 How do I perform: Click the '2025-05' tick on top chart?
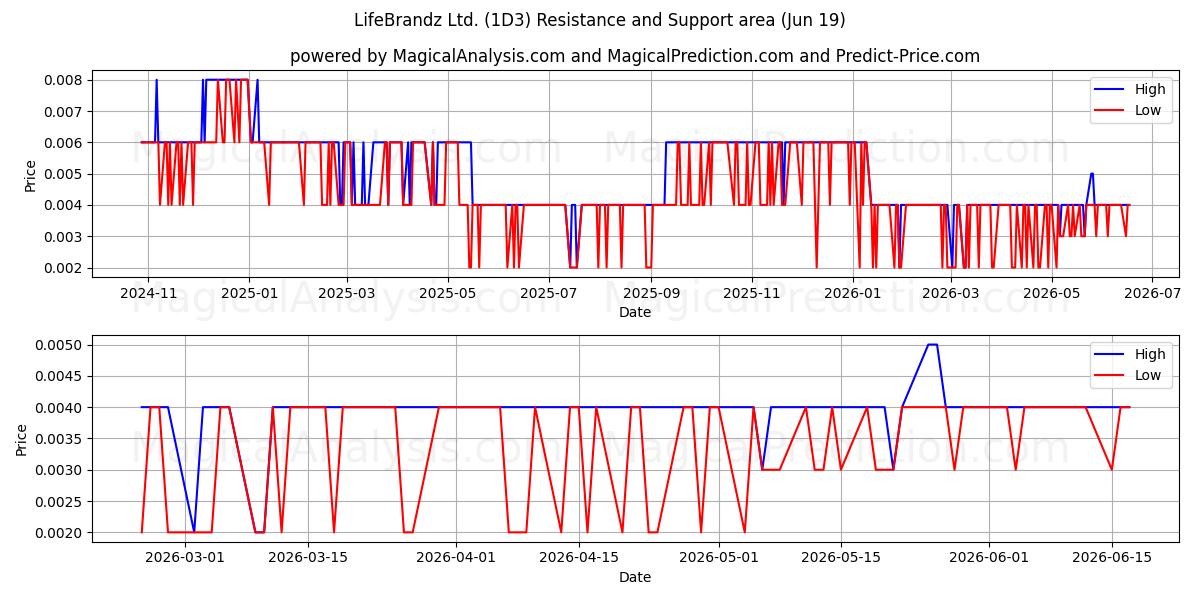click(x=447, y=293)
